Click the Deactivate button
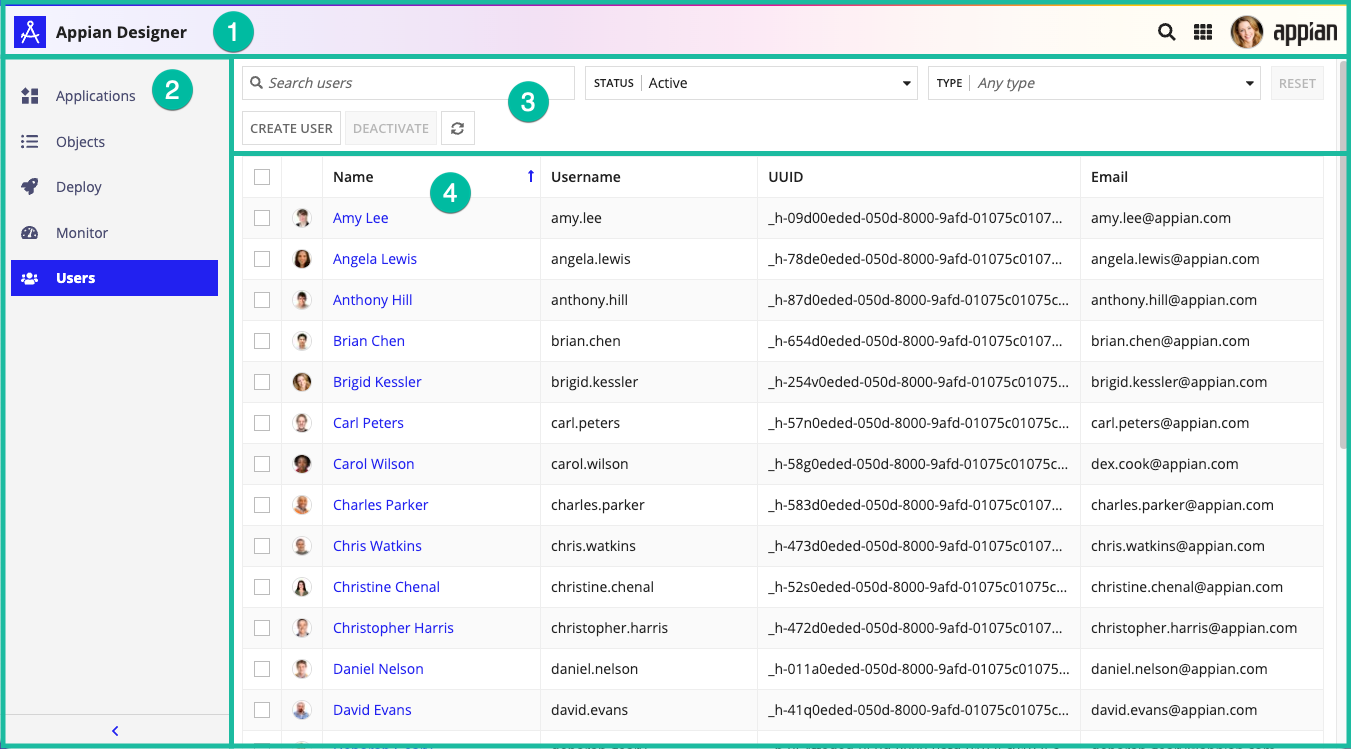Image resolution: width=1351 pixels, height=749 pixels. (x=391, y=128)
